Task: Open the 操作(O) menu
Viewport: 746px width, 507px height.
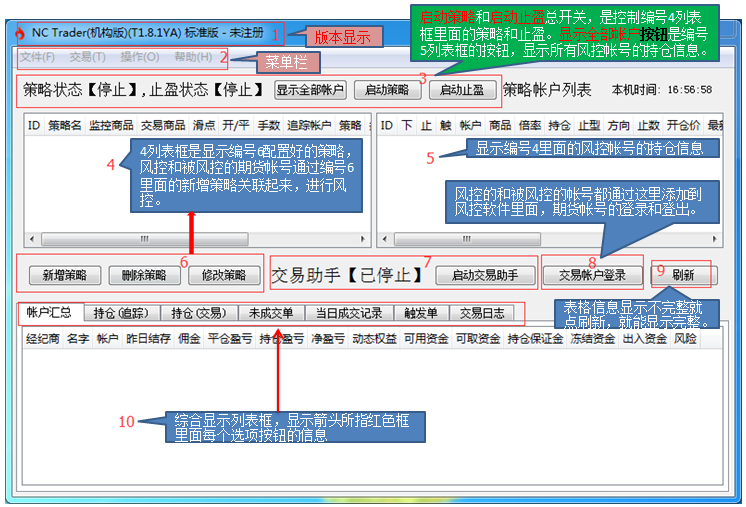Action: [x=140, y=57]
